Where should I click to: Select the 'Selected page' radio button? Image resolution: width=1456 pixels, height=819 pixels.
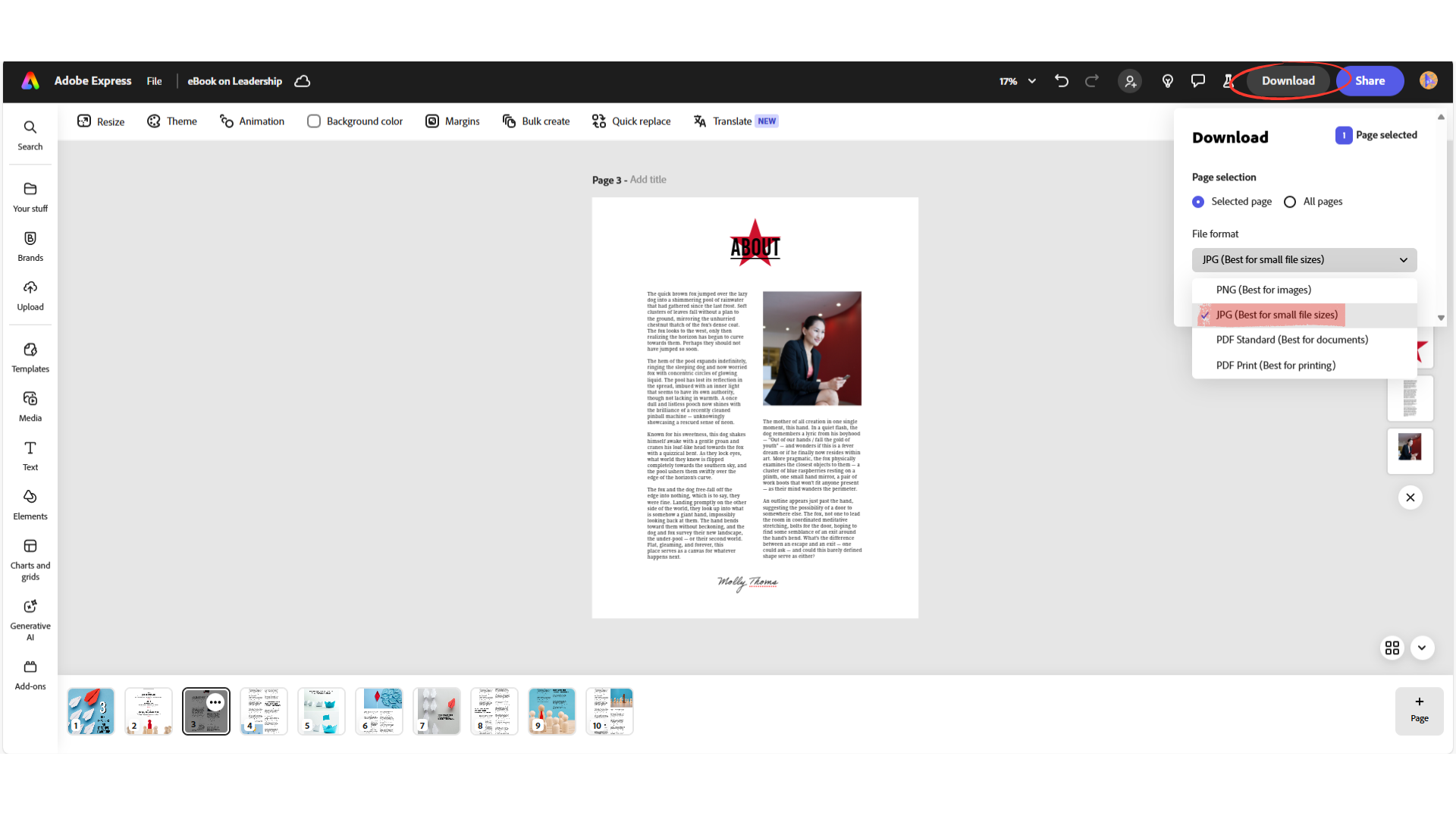pyautogui.click(x=1198, y=202)
